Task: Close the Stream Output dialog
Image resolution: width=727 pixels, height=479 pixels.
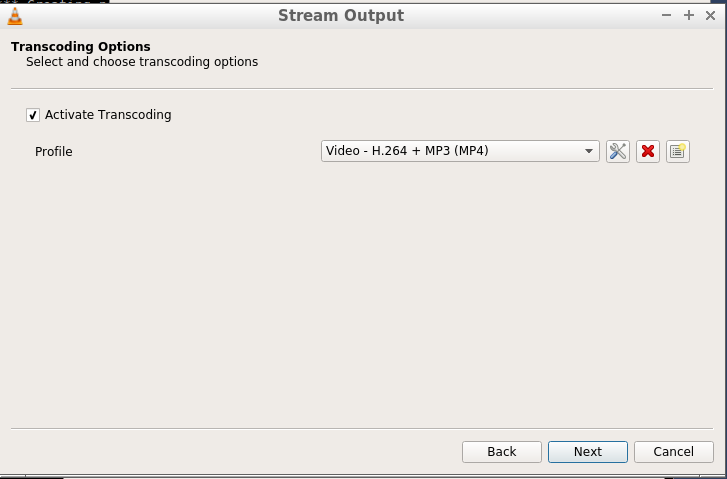Action: 710,15
